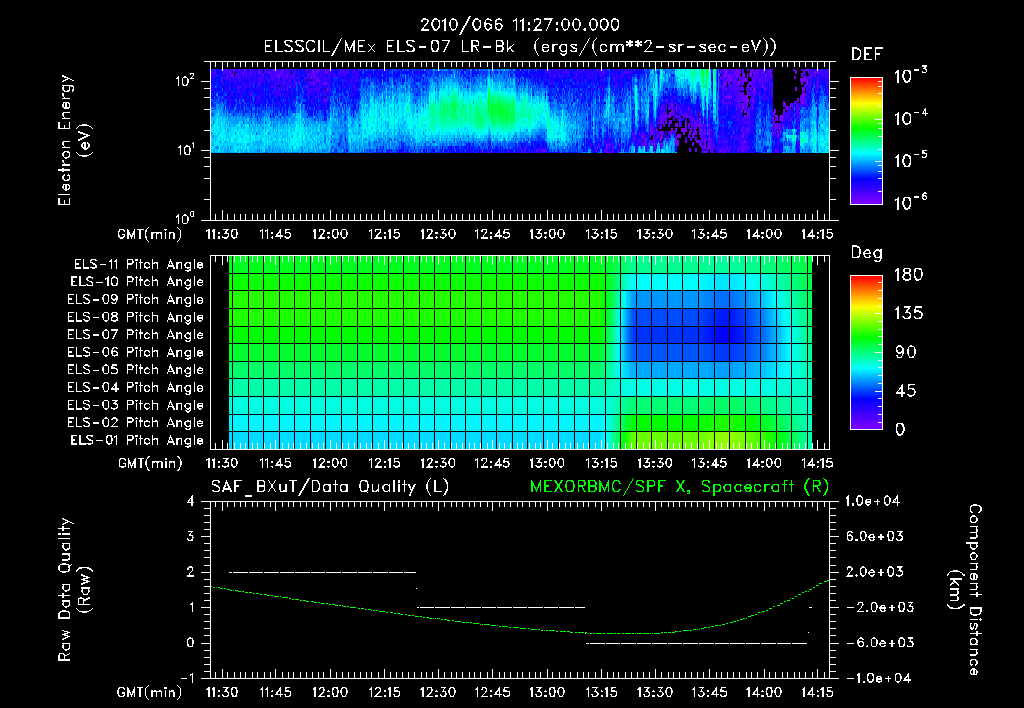Click the ELS-09 Pitch Angle row label

point(136,299)
